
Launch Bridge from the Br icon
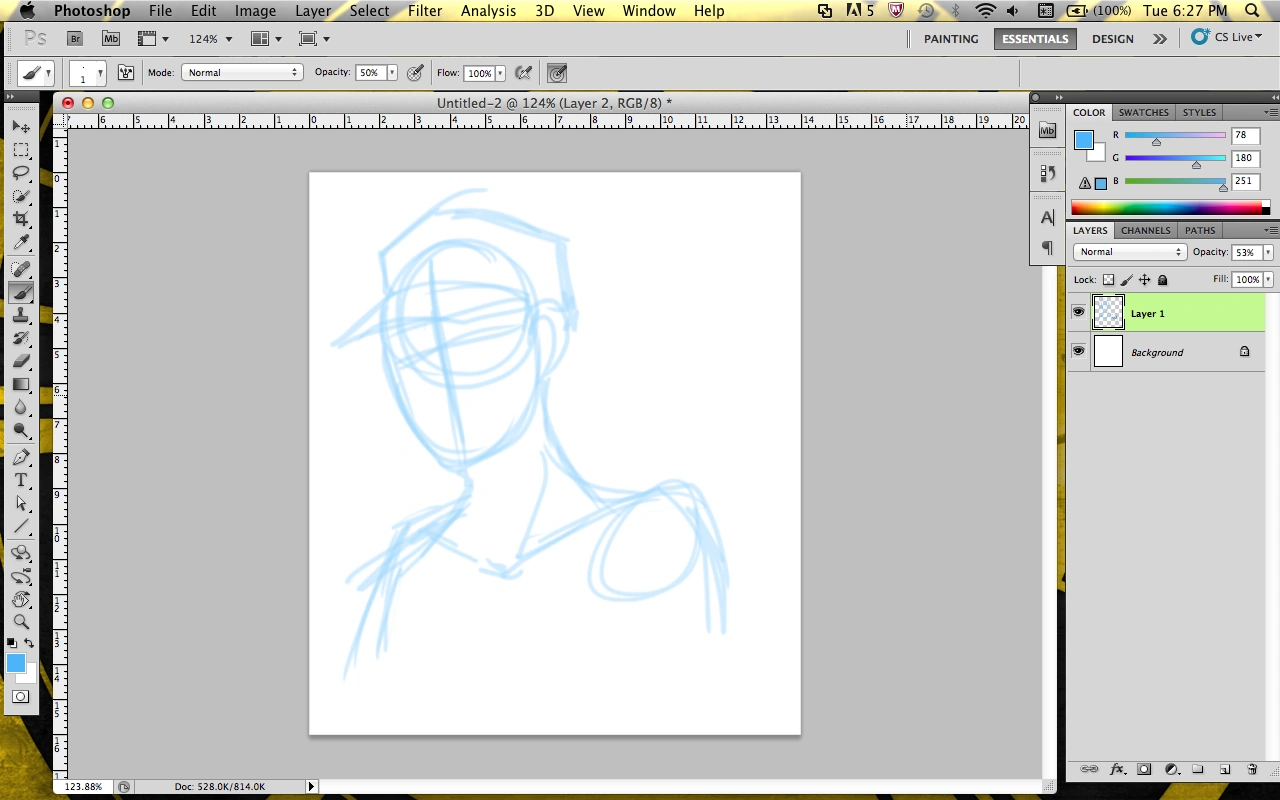coord(75,39)
